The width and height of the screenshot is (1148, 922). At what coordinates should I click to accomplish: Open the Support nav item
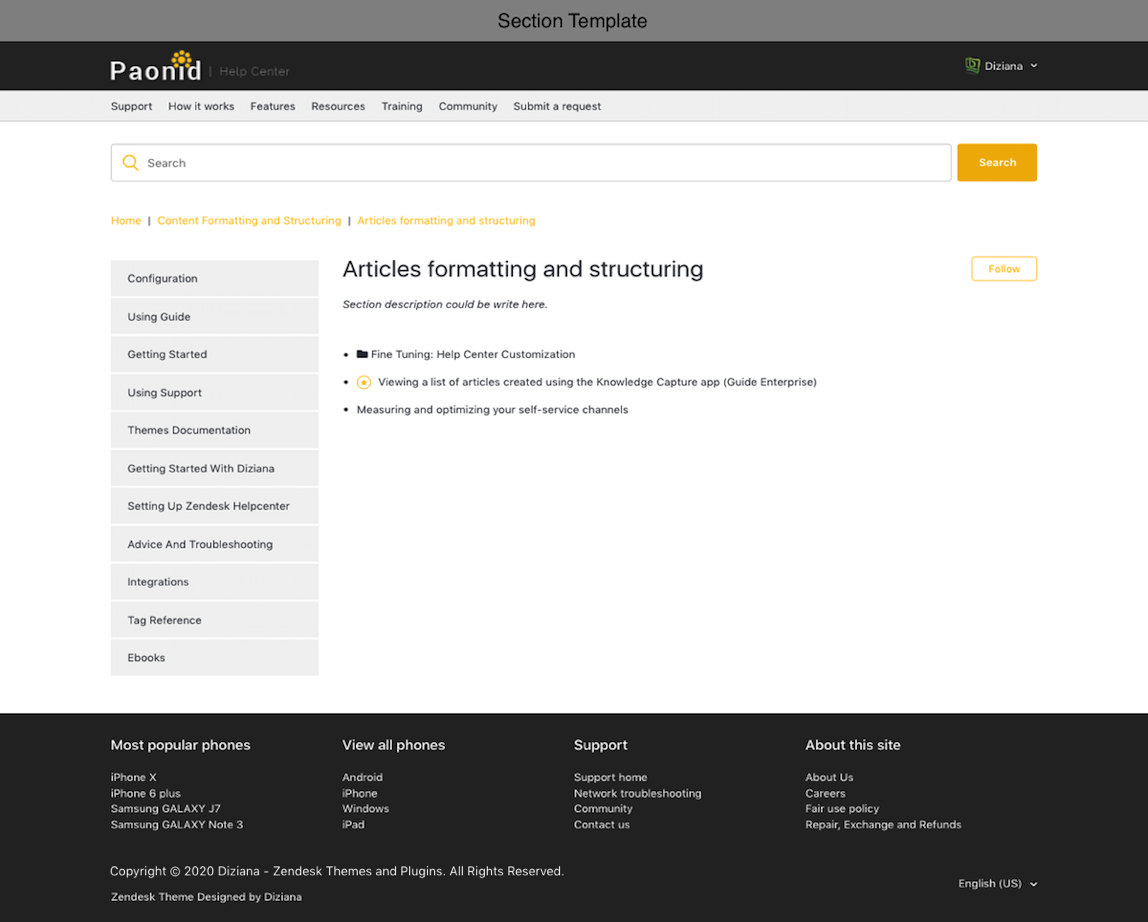(x=132, y=106)
